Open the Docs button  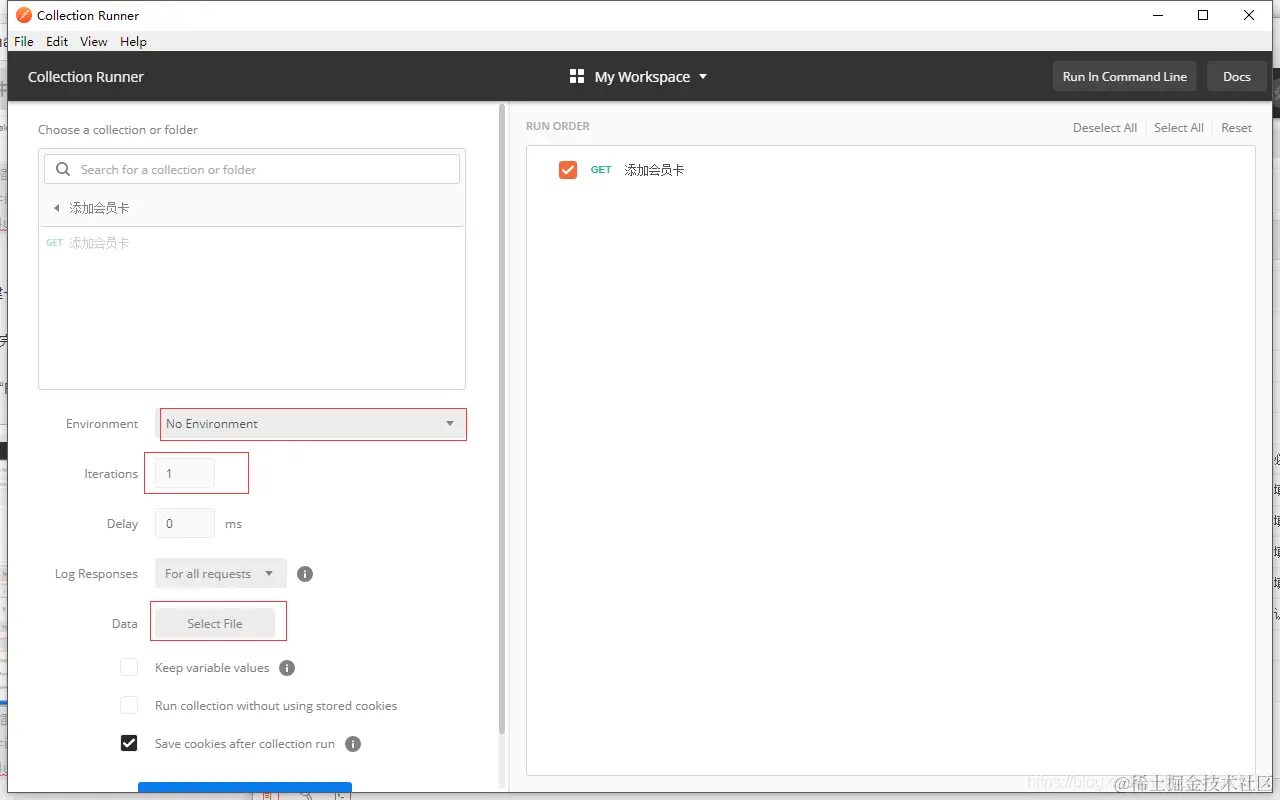pyautogui.click(x=1237, y=76)
